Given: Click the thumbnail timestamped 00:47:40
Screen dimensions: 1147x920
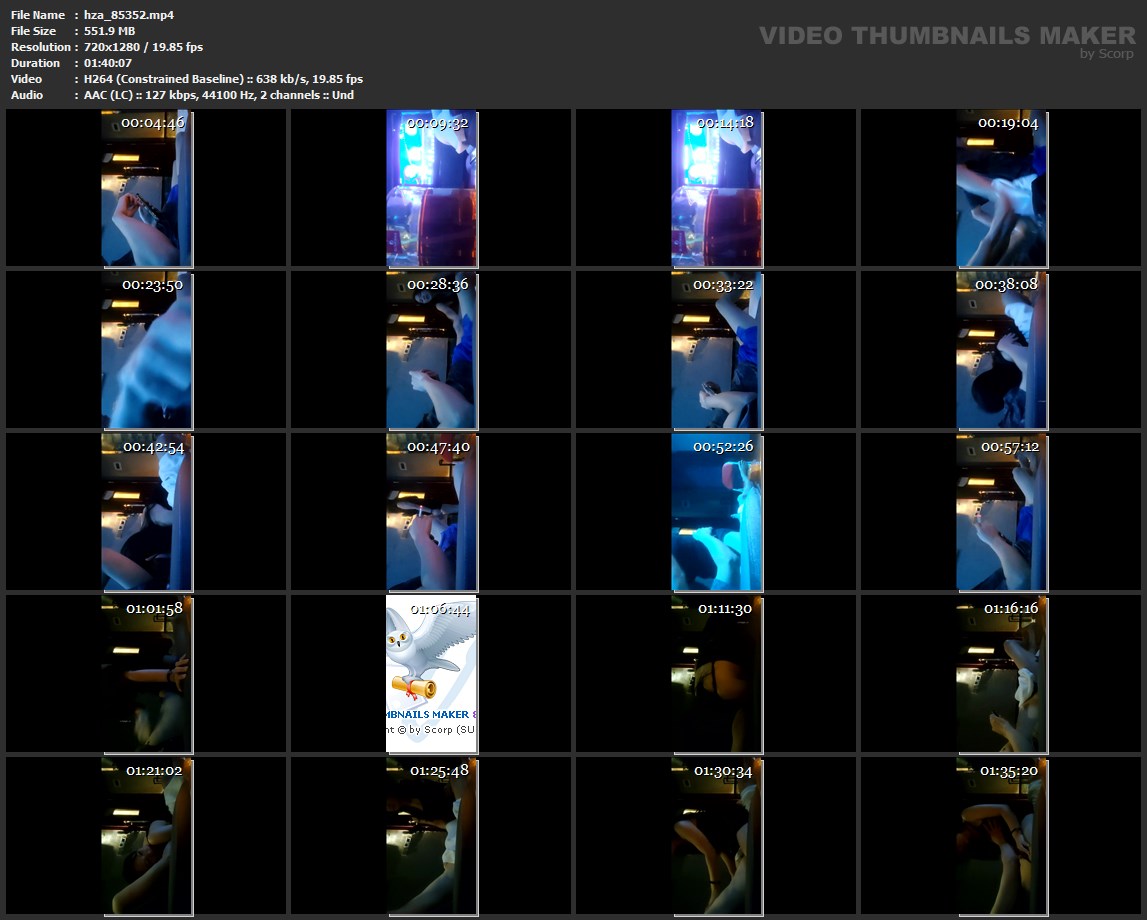Looking at the screenshot, I should pos(432,512).
